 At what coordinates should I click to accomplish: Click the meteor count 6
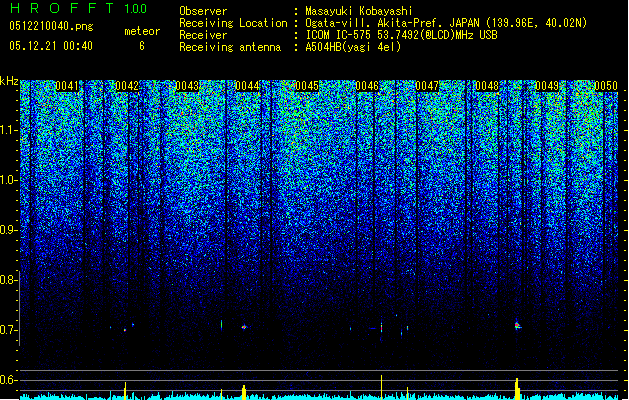pyautogui.click(x=142, y=46)
